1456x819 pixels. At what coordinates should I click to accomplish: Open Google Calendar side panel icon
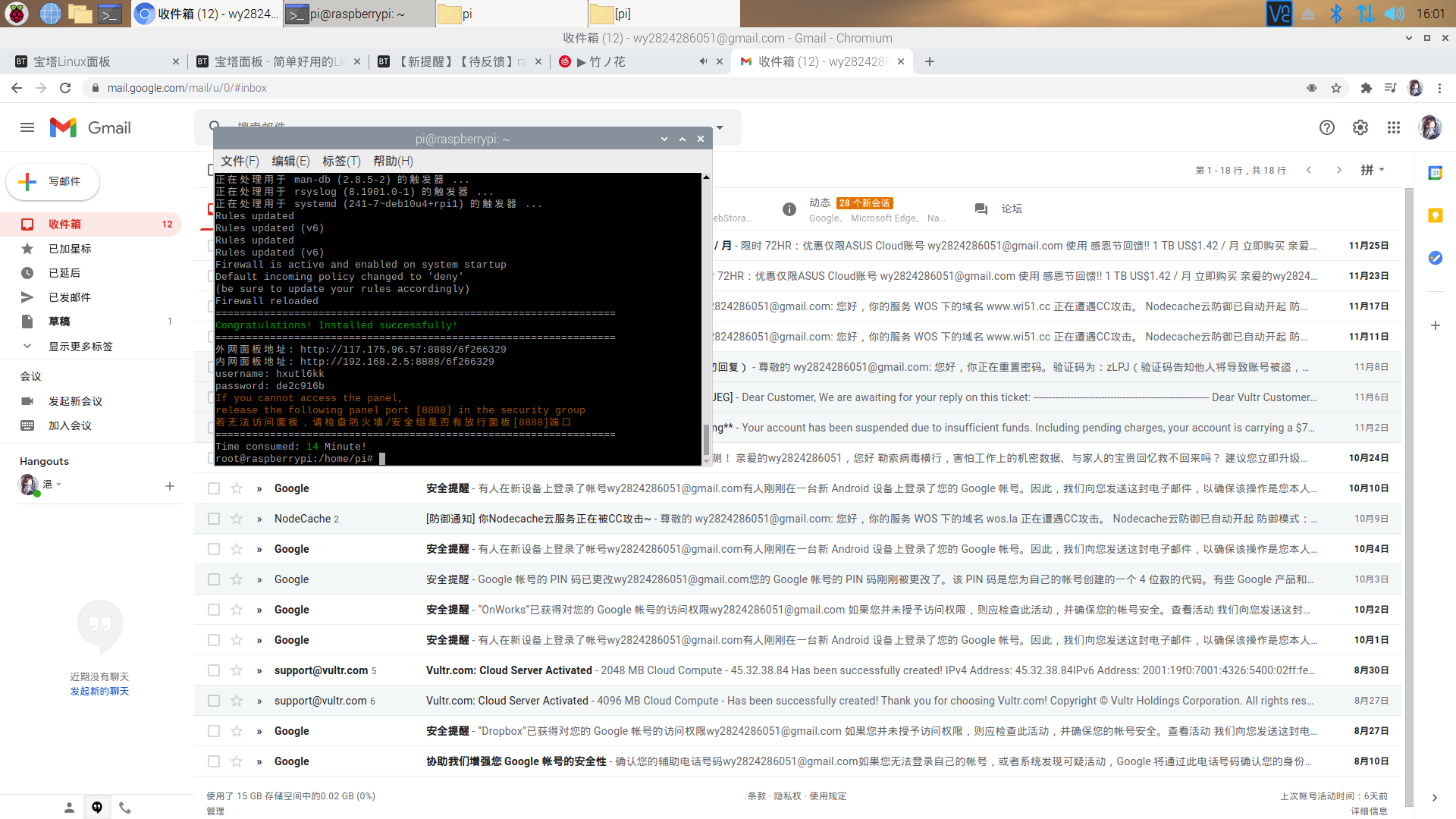1435,173
